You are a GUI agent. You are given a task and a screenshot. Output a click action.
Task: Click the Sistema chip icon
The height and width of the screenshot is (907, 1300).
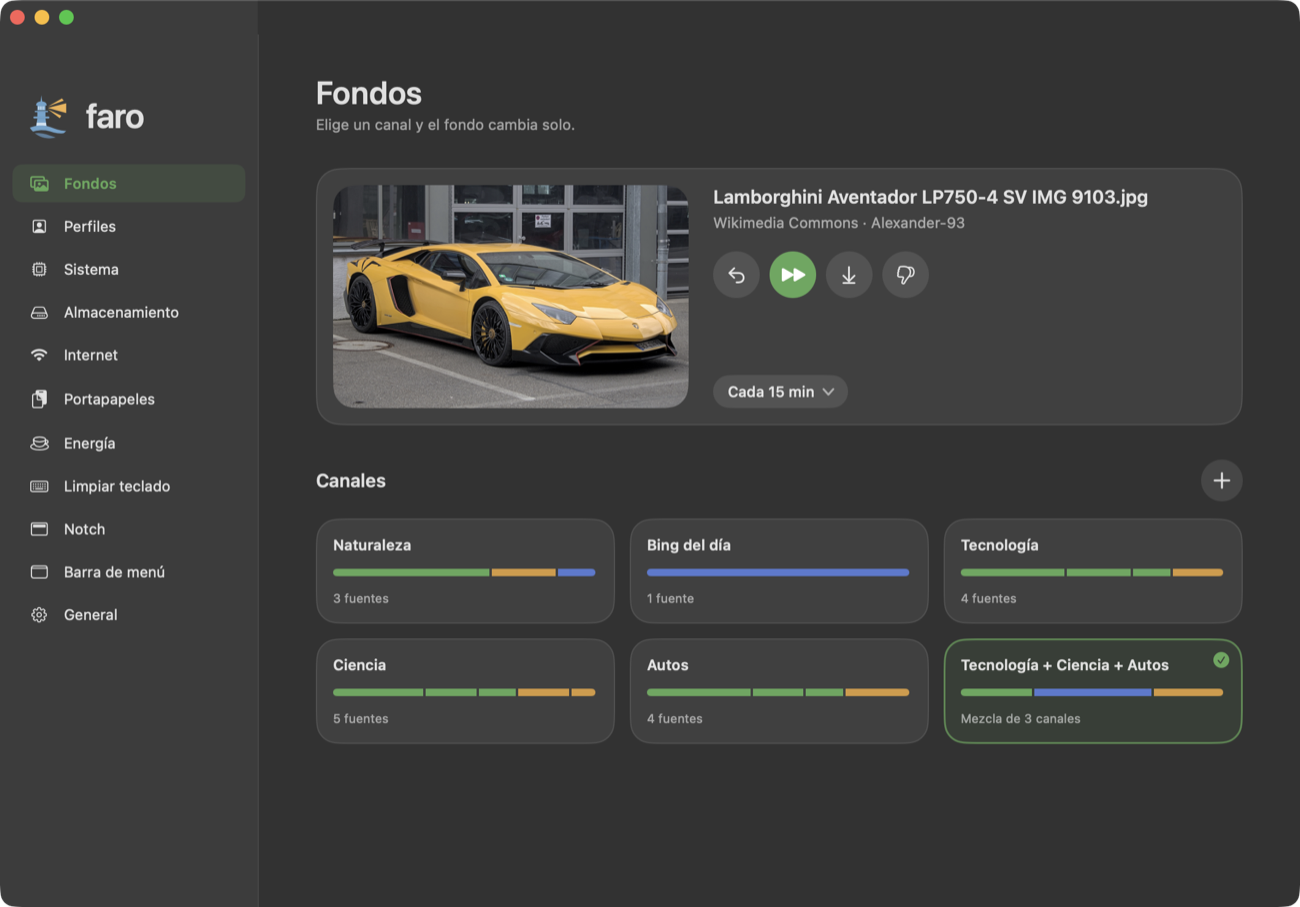(39, 270)
